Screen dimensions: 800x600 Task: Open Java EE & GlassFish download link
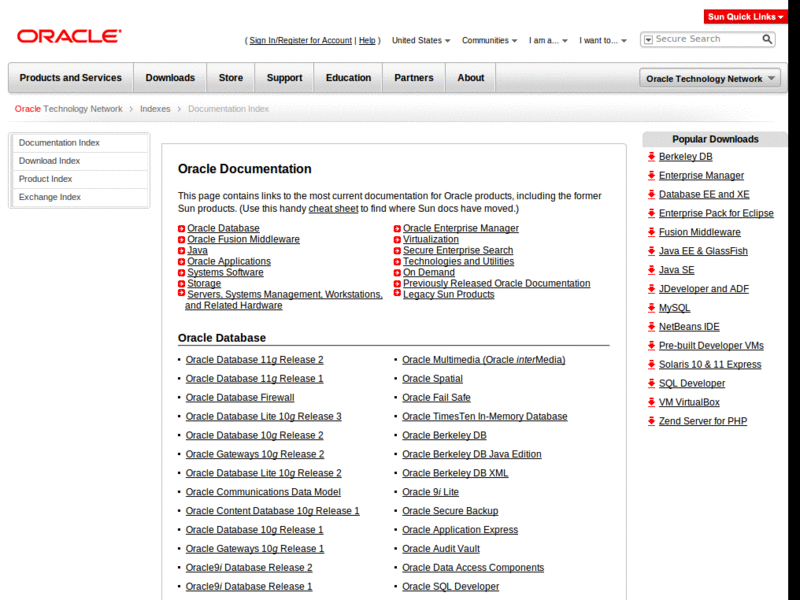tap(703, 251)
